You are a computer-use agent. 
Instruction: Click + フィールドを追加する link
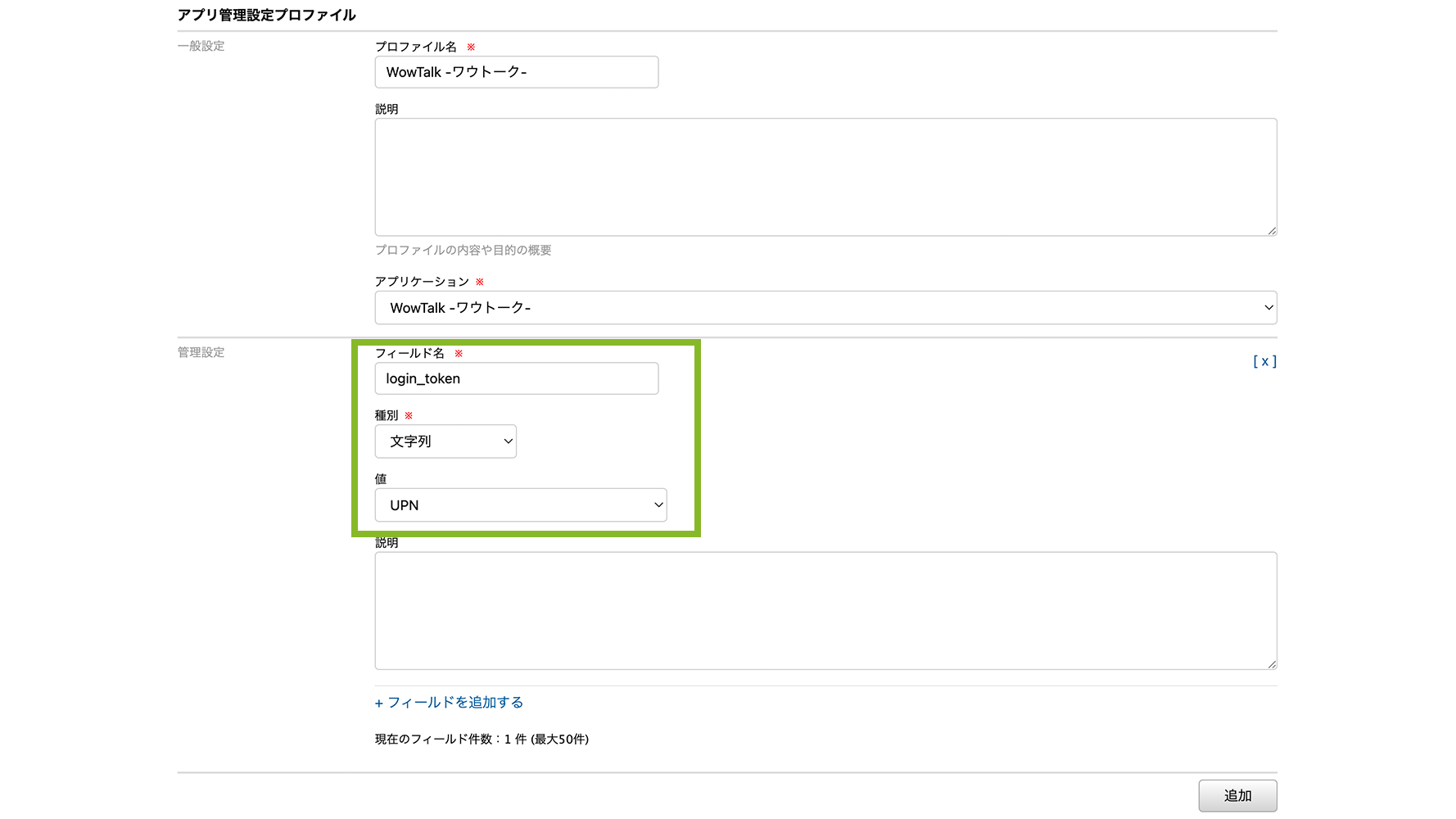coord(449,703)
